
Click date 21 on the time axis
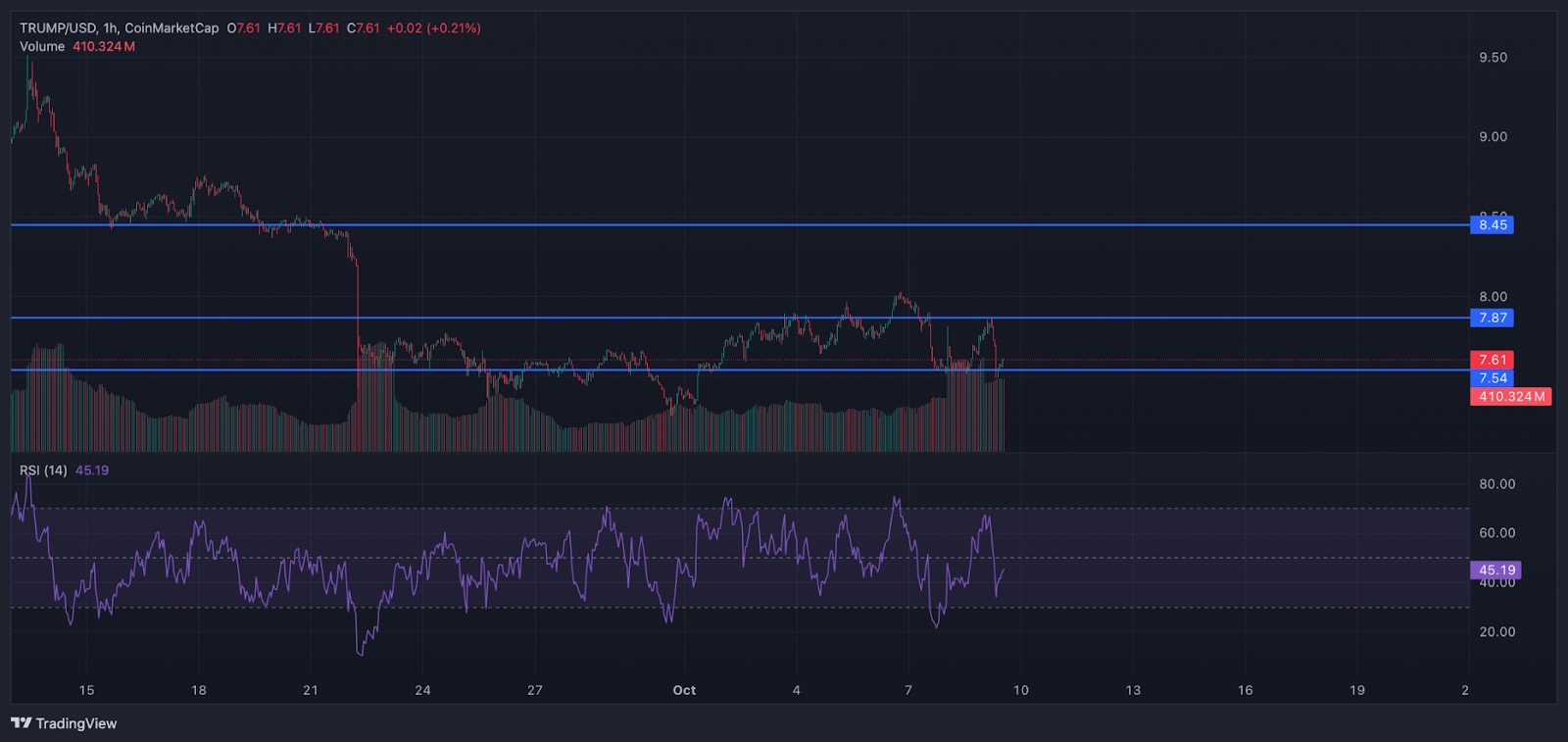311,690
